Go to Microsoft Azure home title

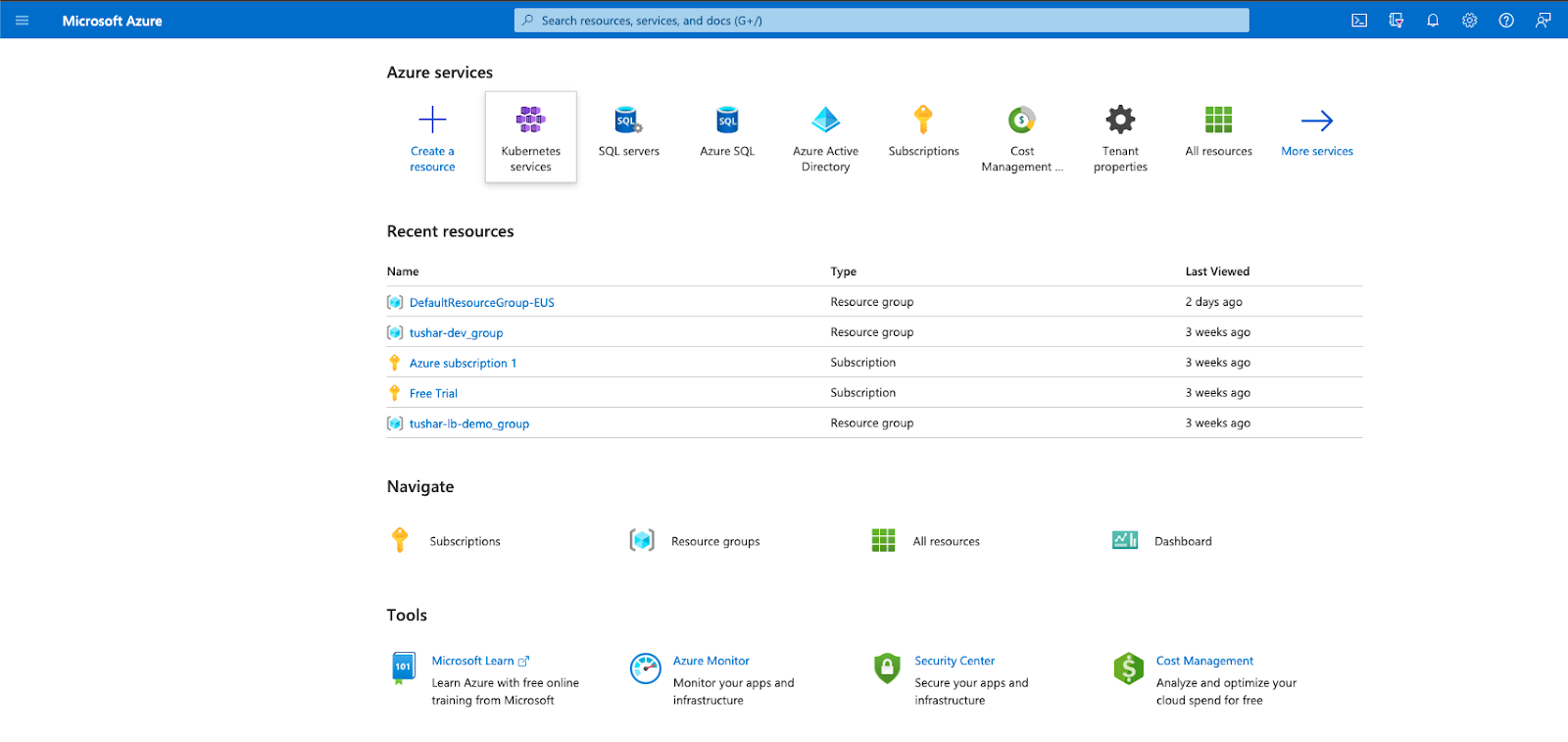coord(113,21)
